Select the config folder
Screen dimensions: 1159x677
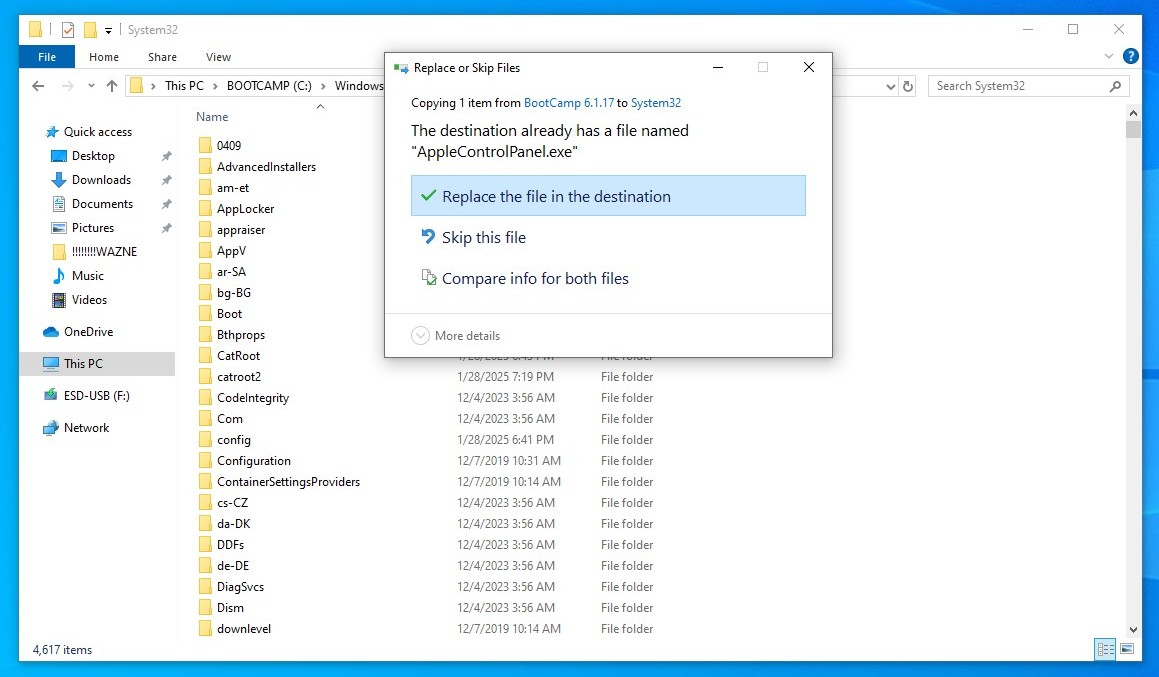[234, 440]
